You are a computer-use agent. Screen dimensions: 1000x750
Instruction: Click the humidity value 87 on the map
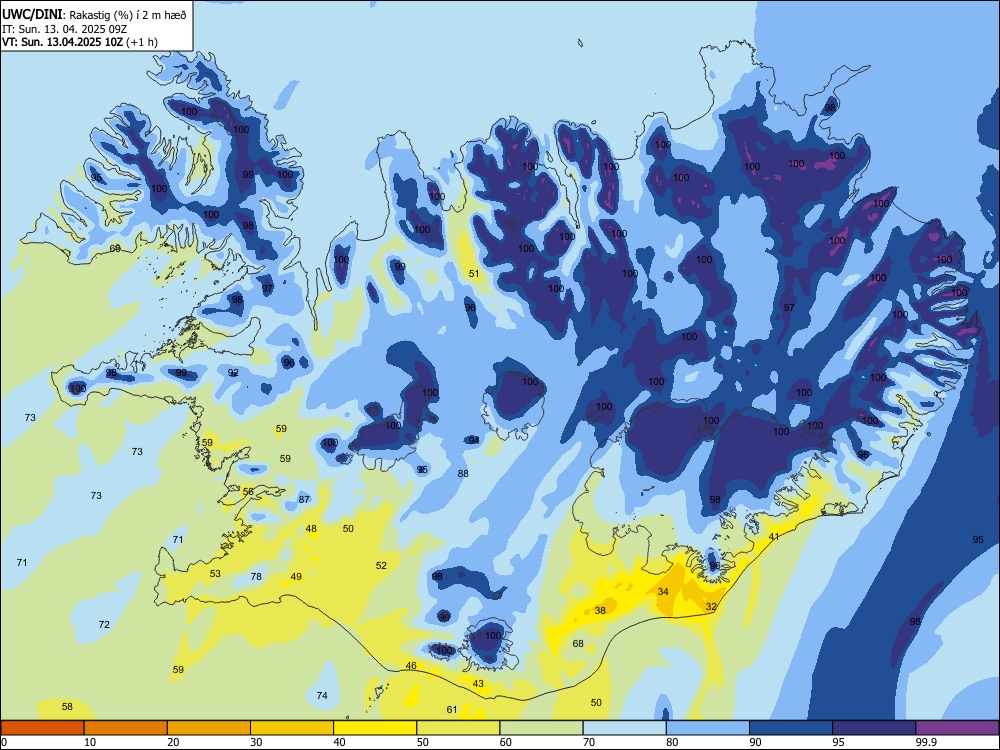coord(304,499)
